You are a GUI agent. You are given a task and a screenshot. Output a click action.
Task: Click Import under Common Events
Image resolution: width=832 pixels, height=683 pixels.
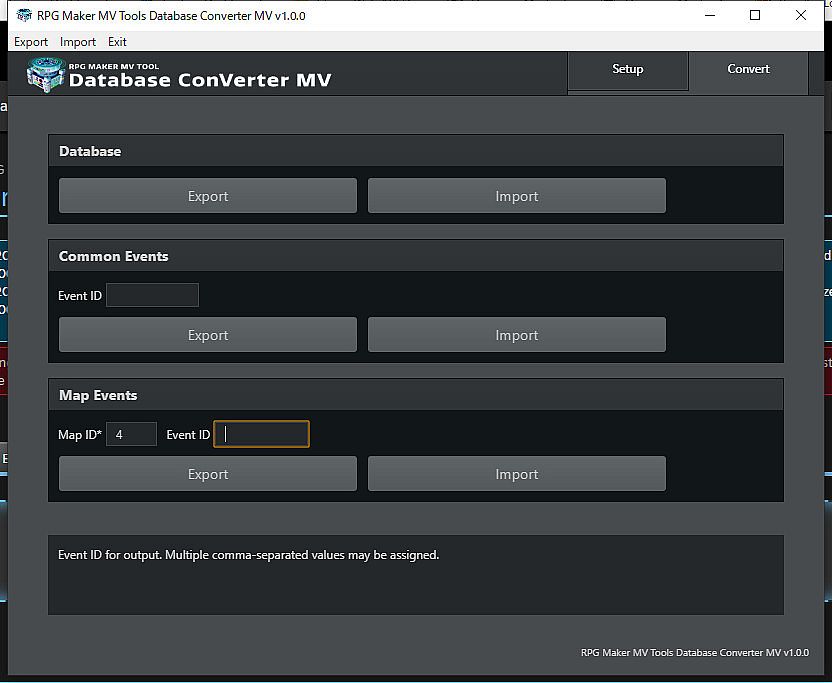tap(516, 335)
